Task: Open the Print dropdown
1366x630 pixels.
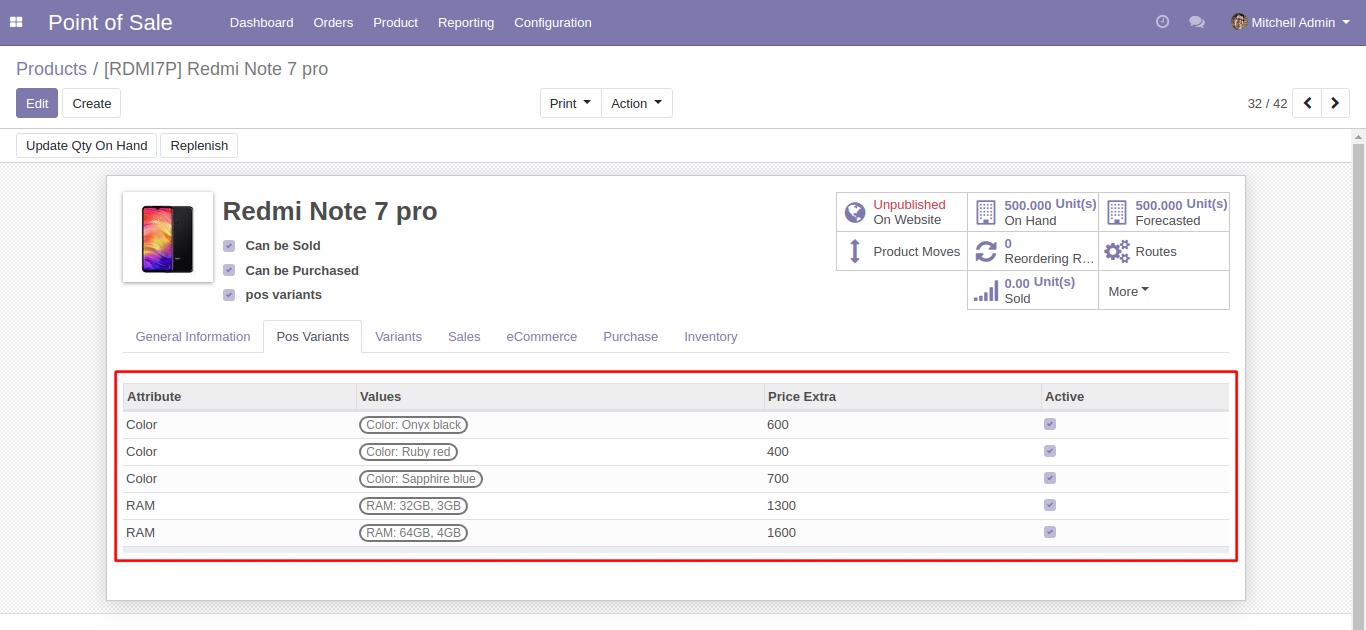Action: (571, 103)
